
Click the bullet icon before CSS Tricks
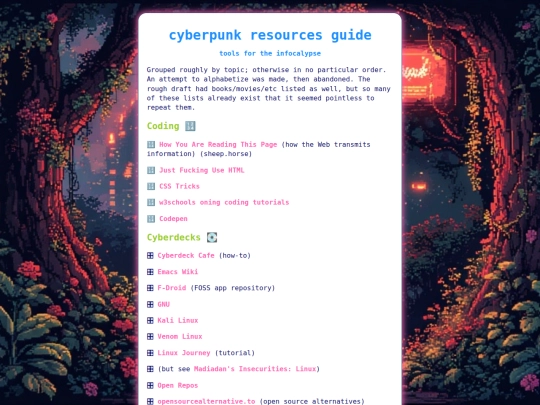pyautogui.click(x=151, y=186)
